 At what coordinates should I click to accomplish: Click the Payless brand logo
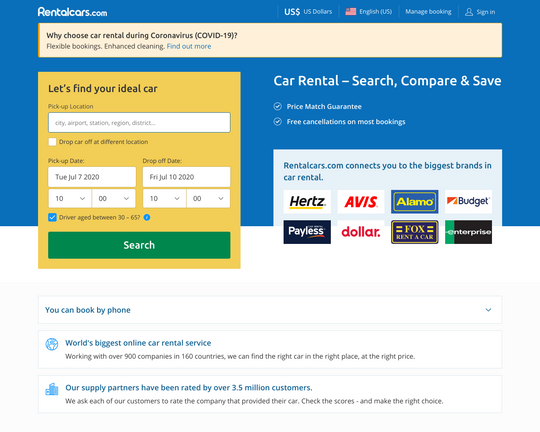click(x=307, y=232)
